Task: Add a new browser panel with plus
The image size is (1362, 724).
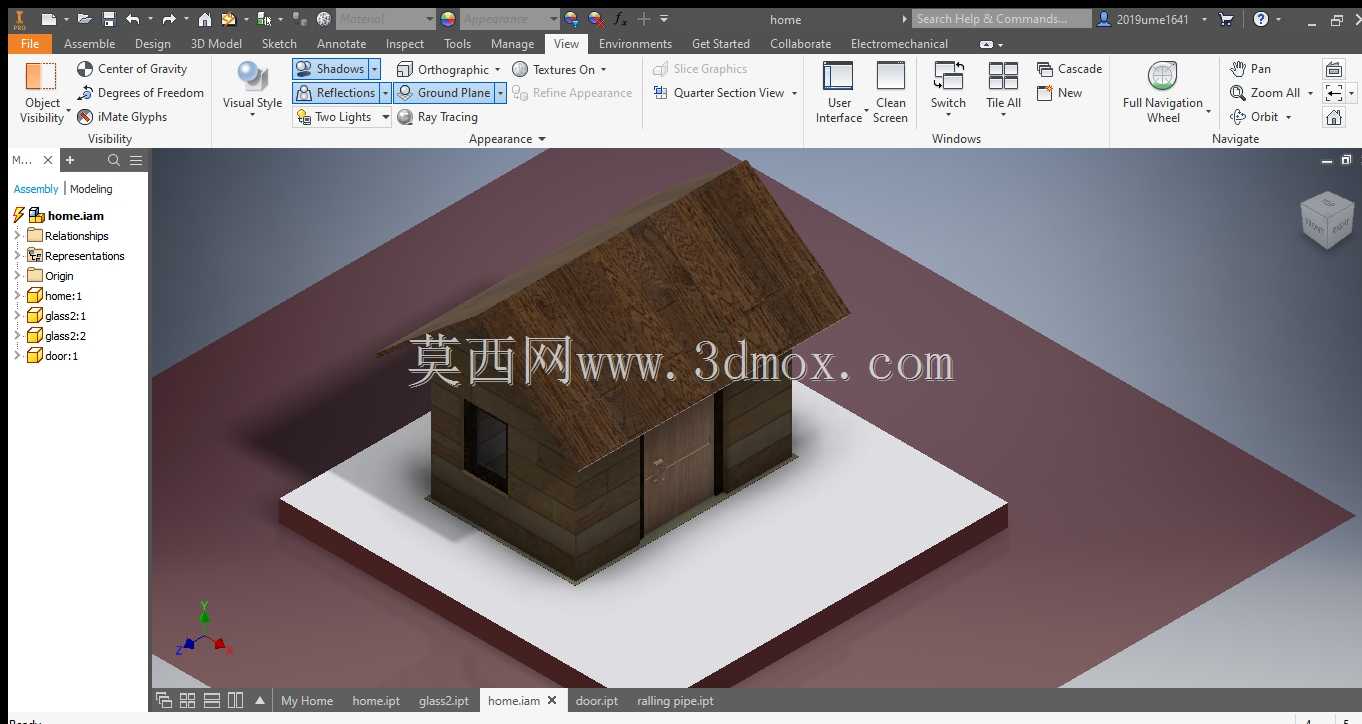Action: pyautogui.click(x=70, y=160)
